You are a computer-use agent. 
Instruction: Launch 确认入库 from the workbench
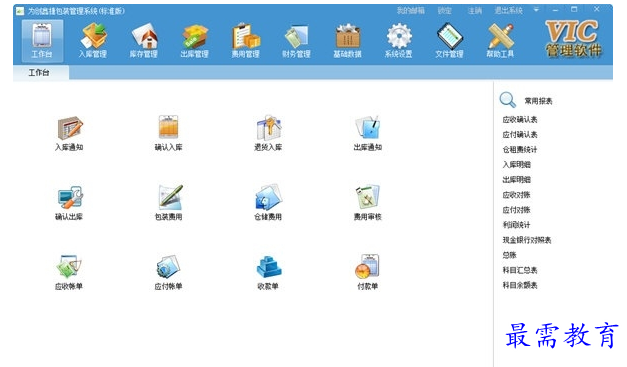pos(168,134)
